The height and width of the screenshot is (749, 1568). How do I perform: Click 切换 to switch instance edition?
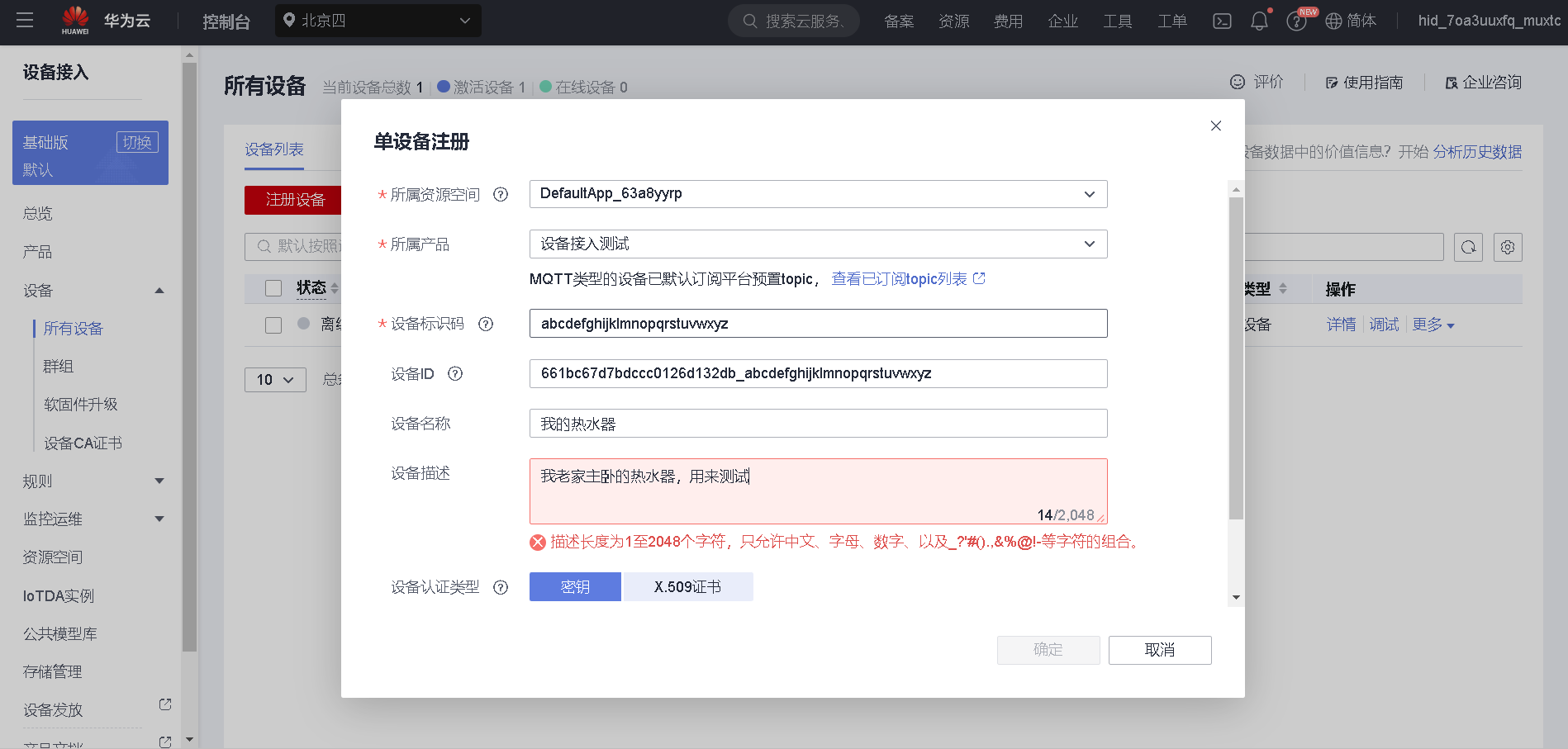point(137,142)
